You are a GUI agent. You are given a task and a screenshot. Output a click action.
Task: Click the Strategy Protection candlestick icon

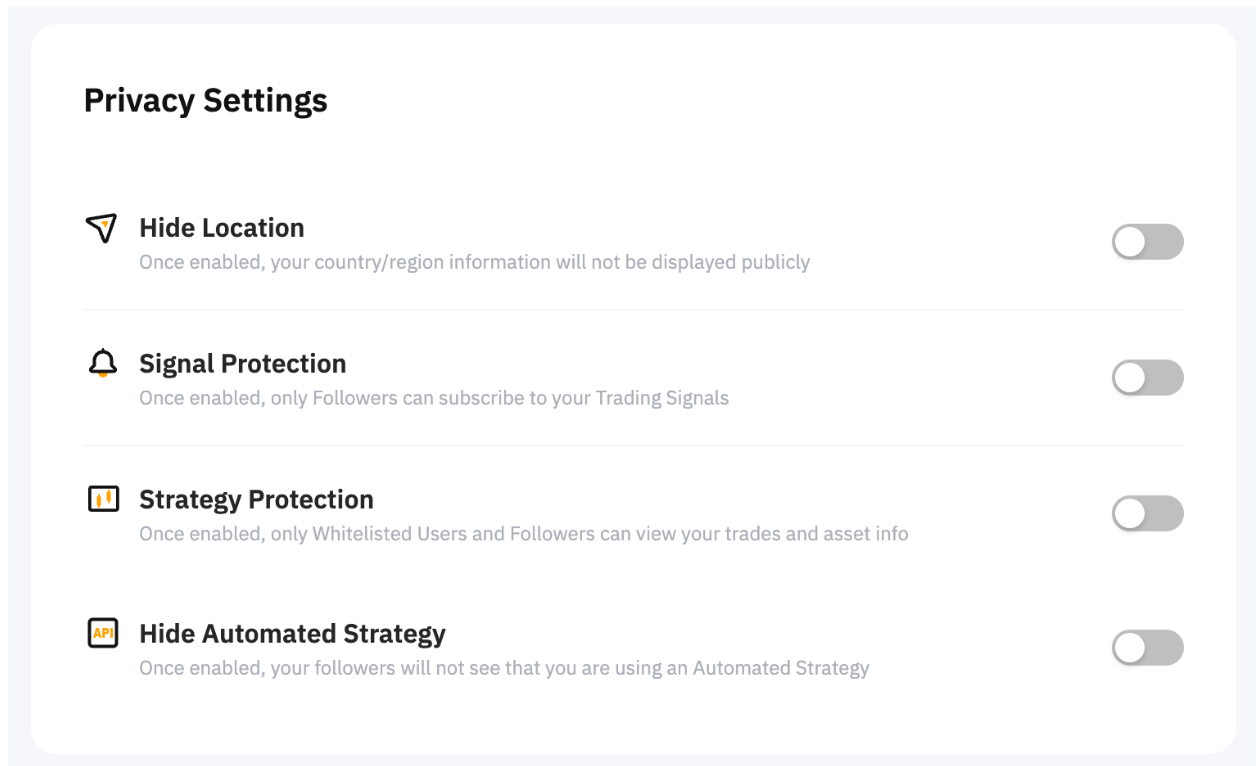102,499
